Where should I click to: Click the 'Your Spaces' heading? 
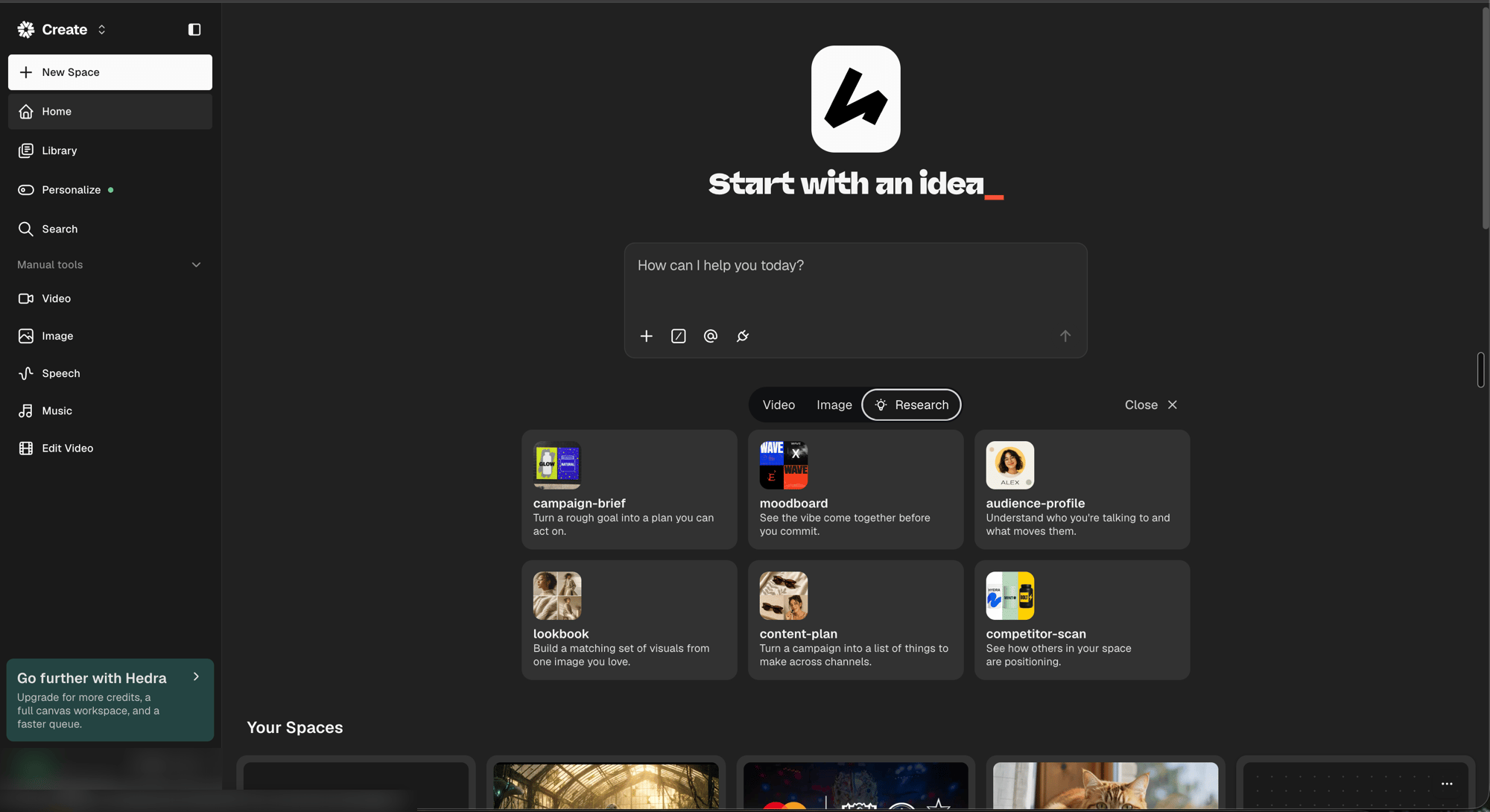pyautogui.click(x=295, y=728)
